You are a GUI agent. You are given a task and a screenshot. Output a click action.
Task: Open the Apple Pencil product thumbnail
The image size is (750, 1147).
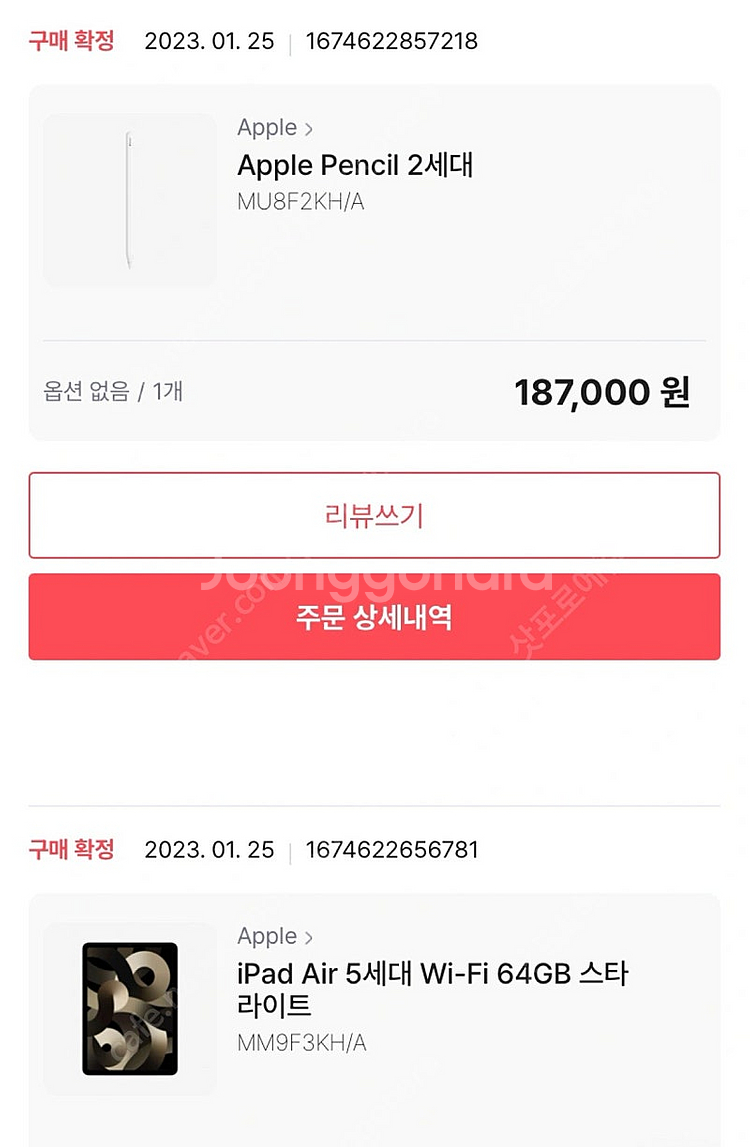(130, 200)
